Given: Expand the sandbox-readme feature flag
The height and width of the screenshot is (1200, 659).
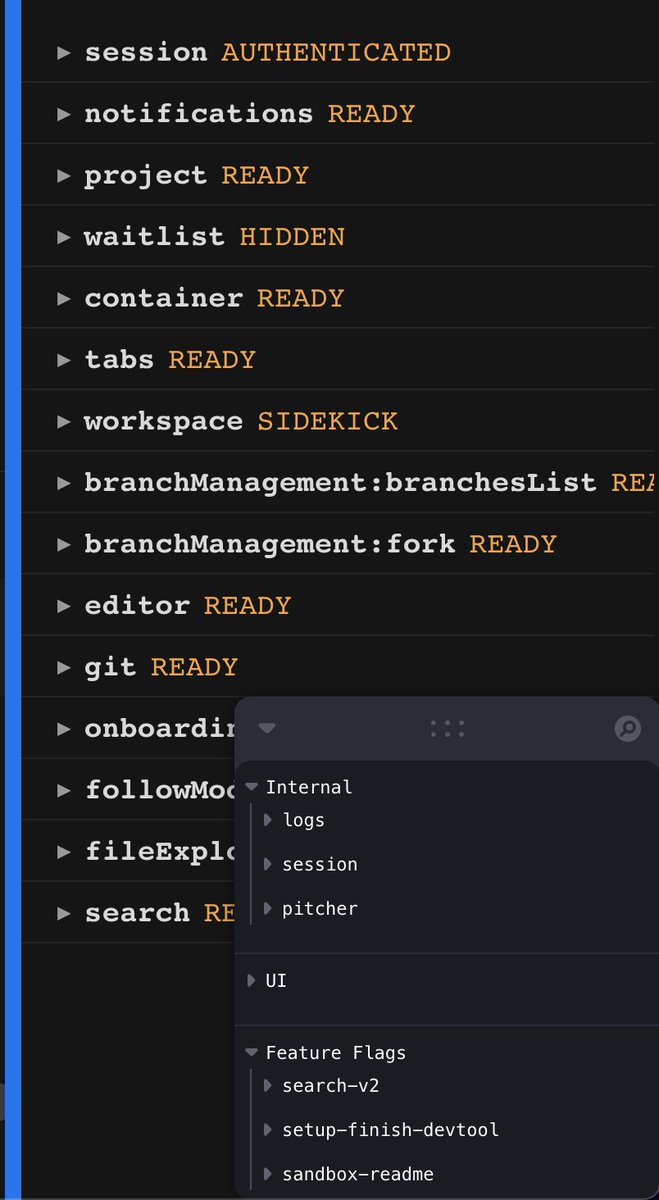Looking at the screenshot, I should pos(268,1174).
